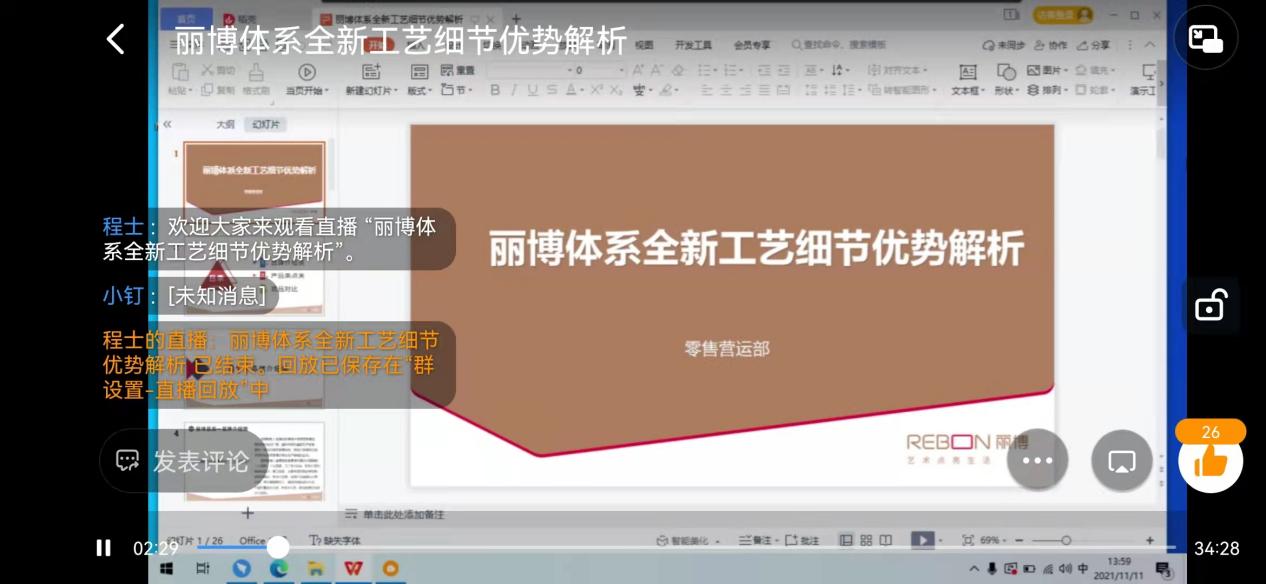Add new slide with plus below thumbnails

coord(248,512)
